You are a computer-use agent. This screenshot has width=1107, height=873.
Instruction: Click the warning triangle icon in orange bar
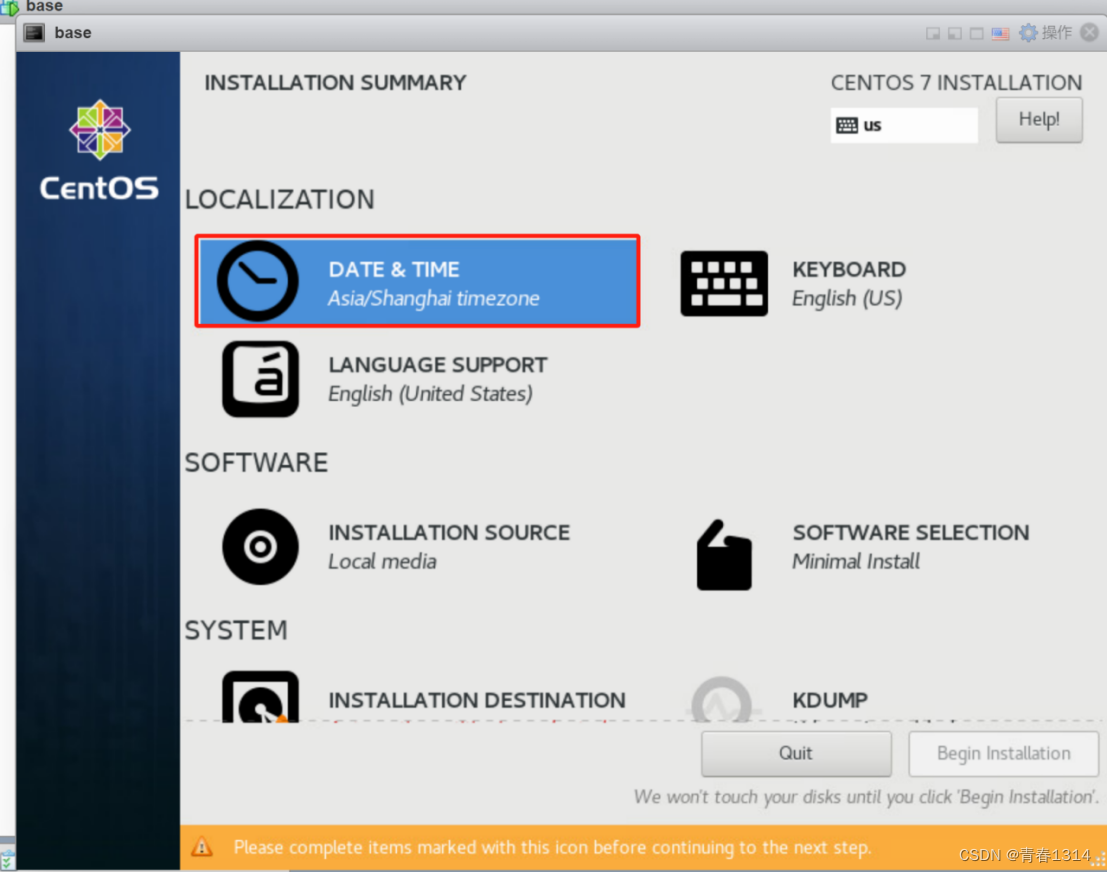(x=202, y=847)
